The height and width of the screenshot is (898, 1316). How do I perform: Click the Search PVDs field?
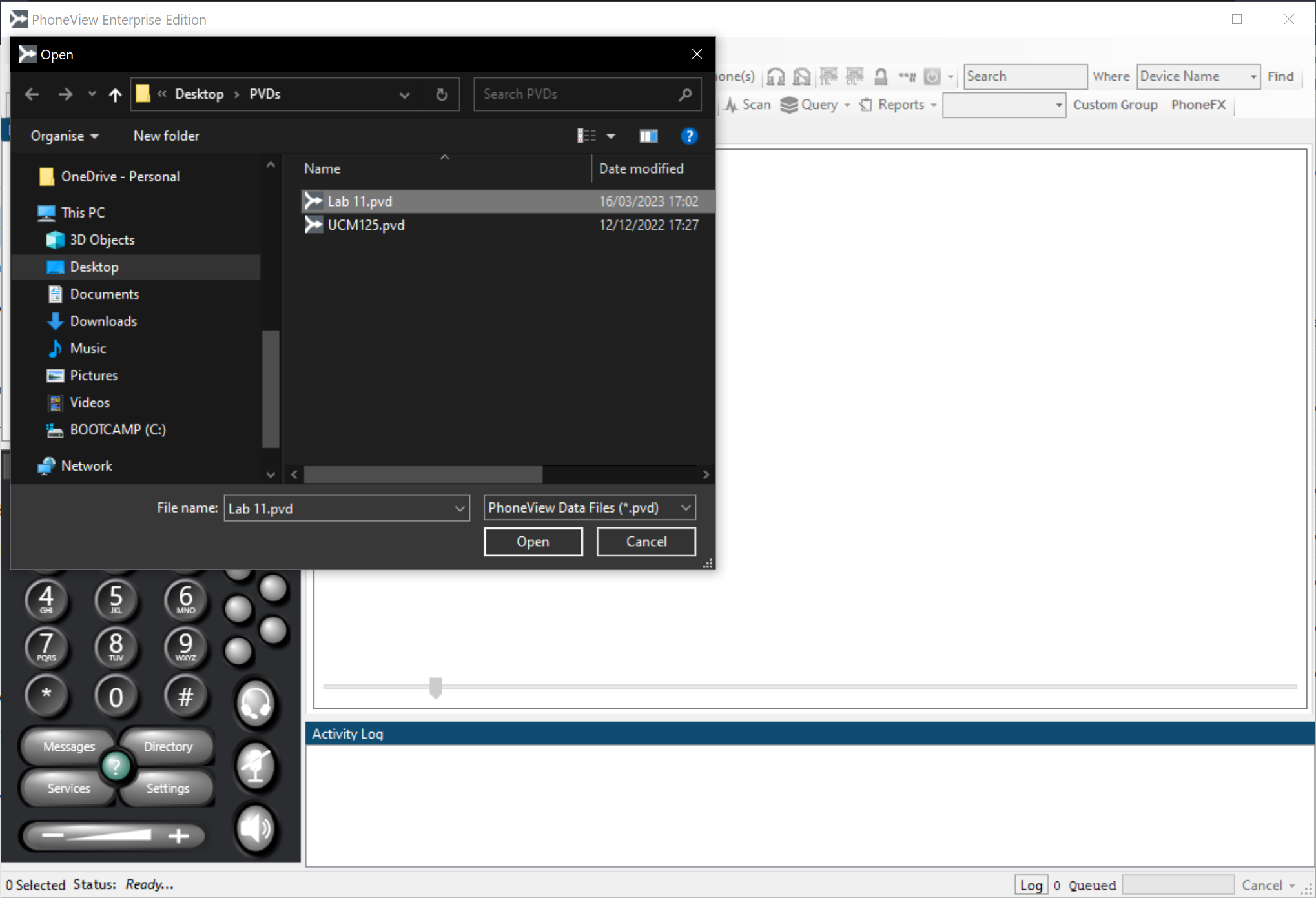coord(586,94)
